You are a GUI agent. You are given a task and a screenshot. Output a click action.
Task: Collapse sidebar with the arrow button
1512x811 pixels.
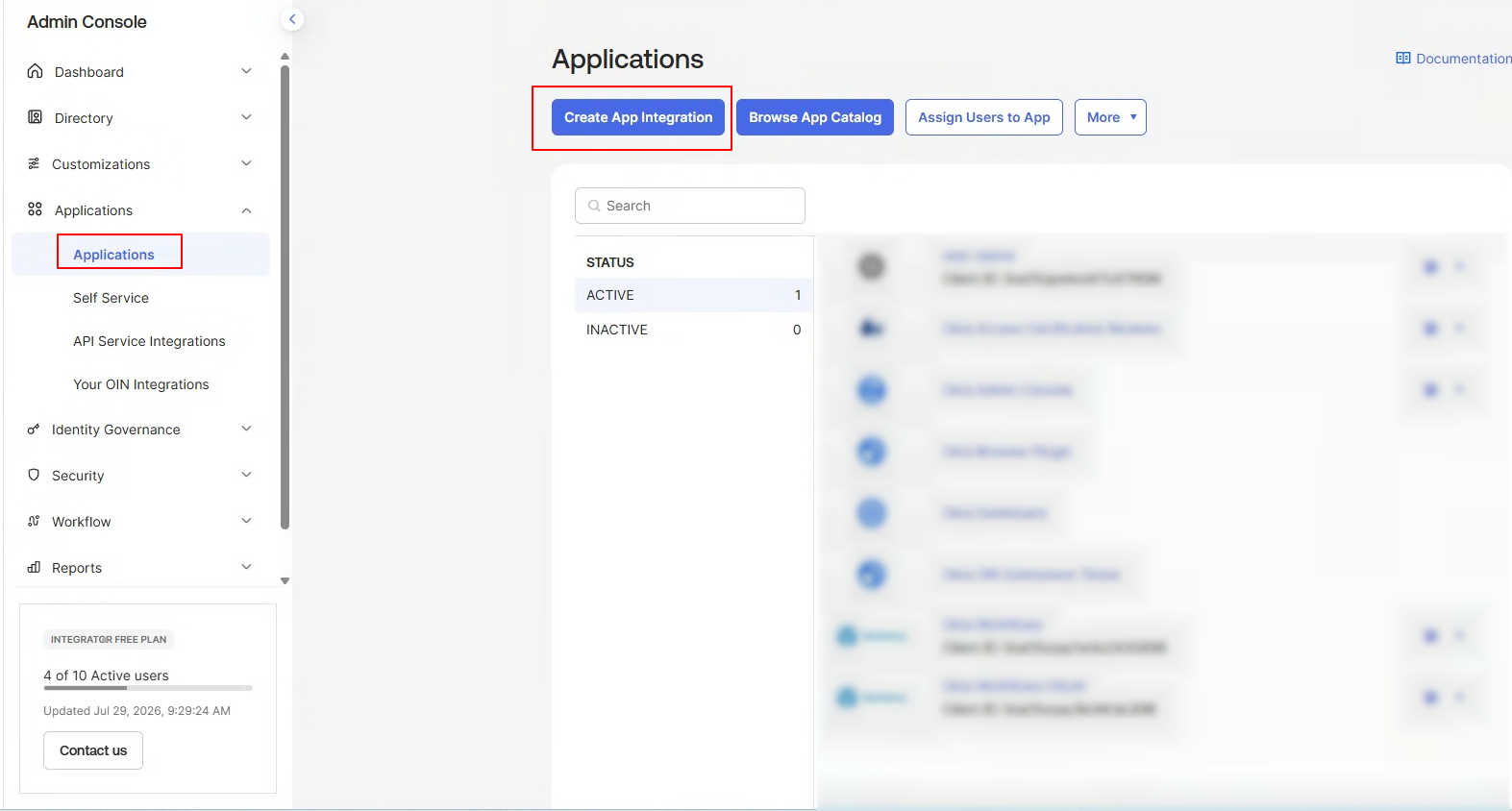click(x=292, y=19)
